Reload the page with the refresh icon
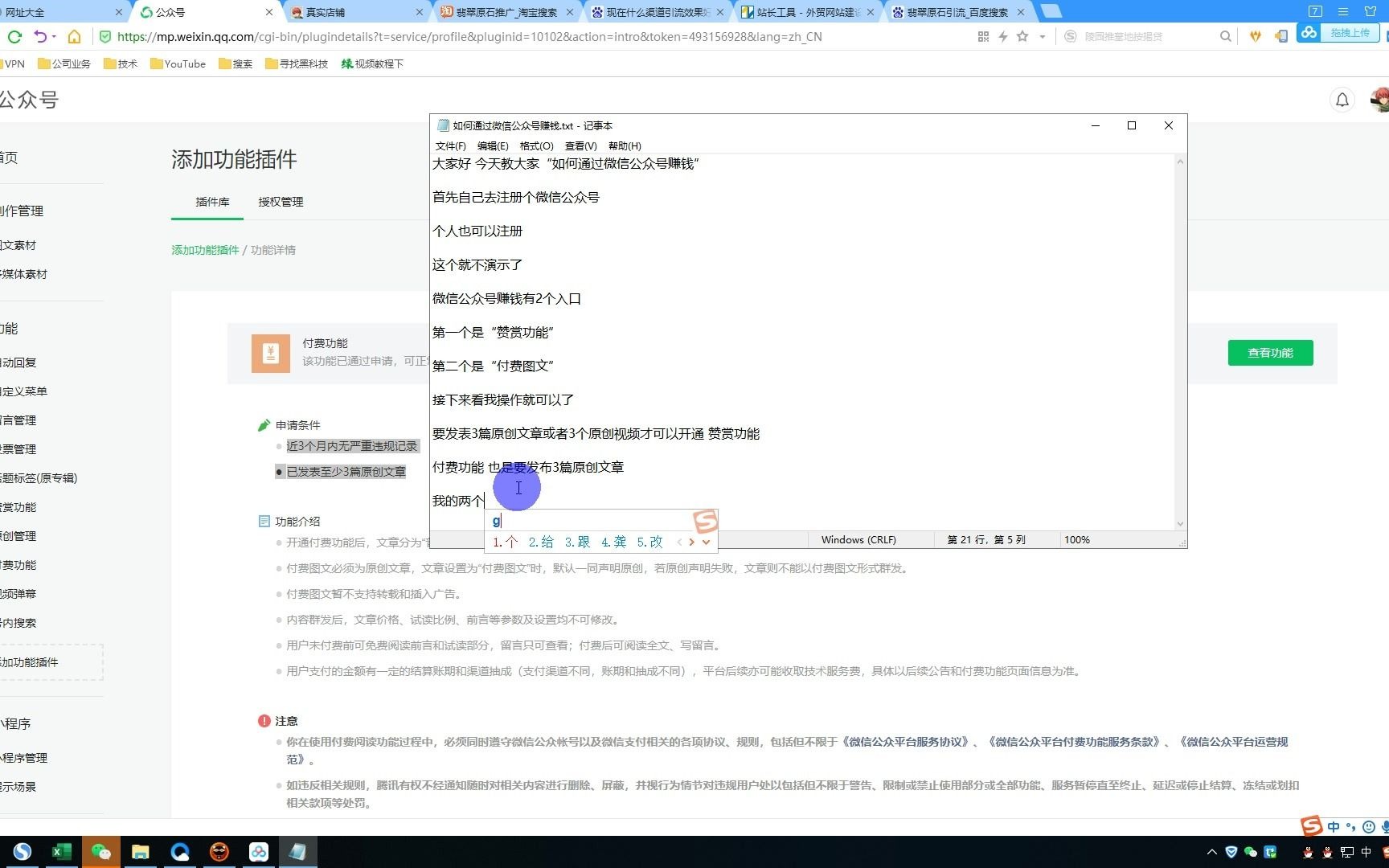 click(14, 36)
